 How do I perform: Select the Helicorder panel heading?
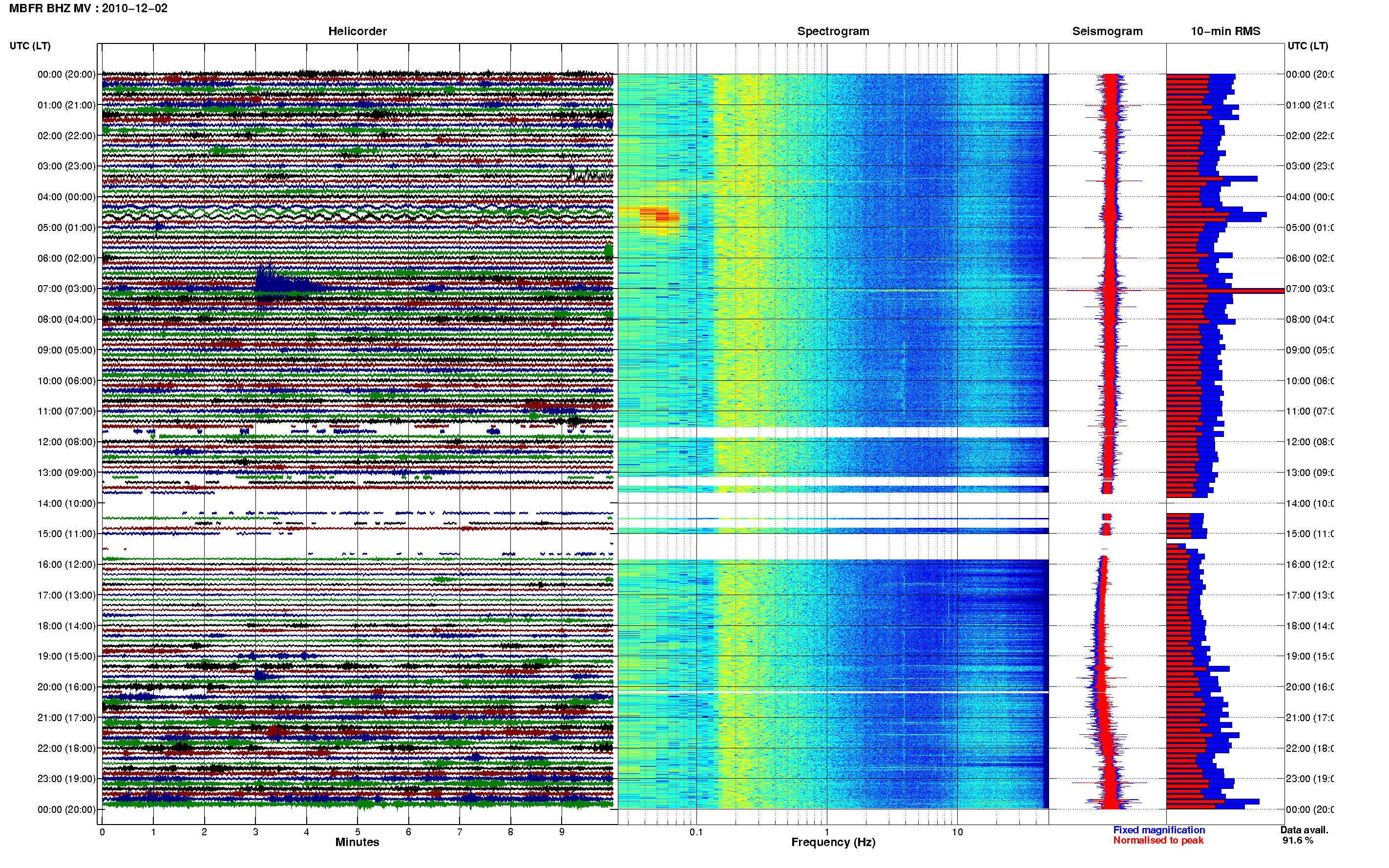coord(357,31)
